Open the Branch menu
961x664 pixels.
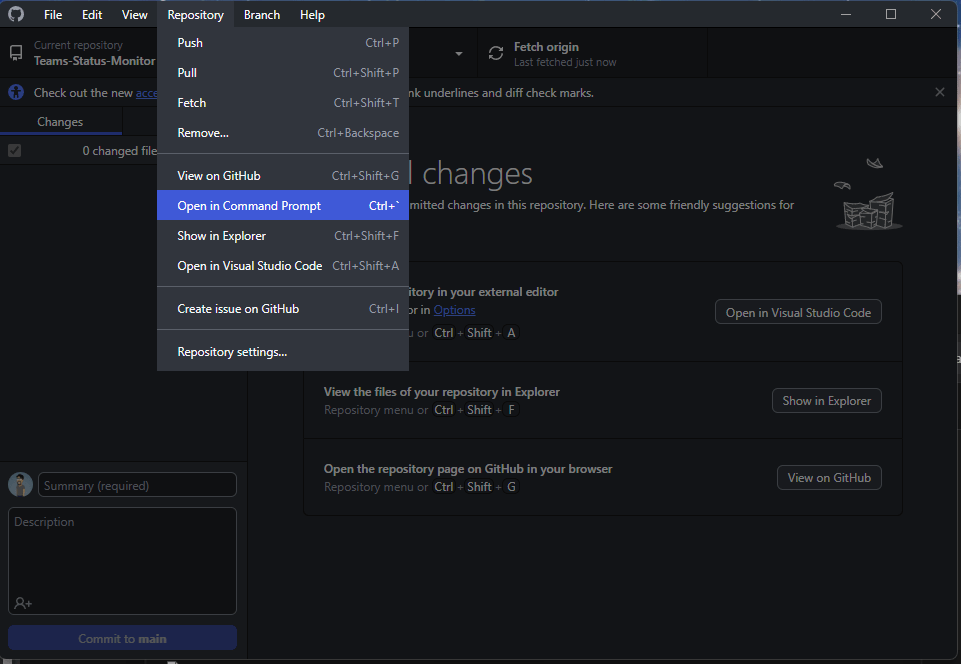262,15
